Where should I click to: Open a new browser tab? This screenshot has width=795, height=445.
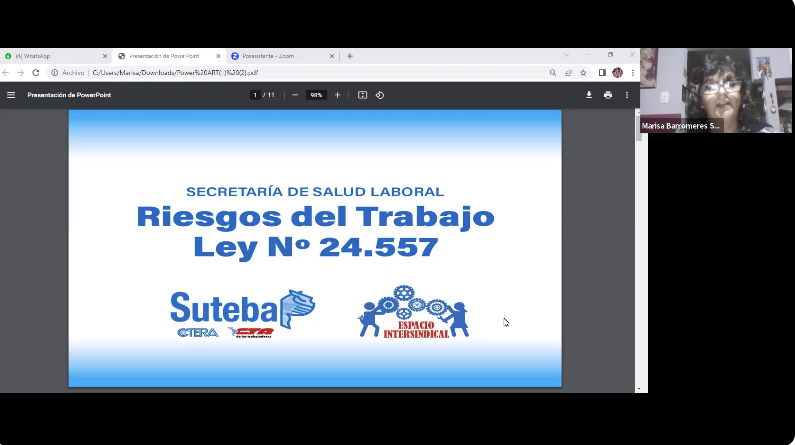pos(350,56)
